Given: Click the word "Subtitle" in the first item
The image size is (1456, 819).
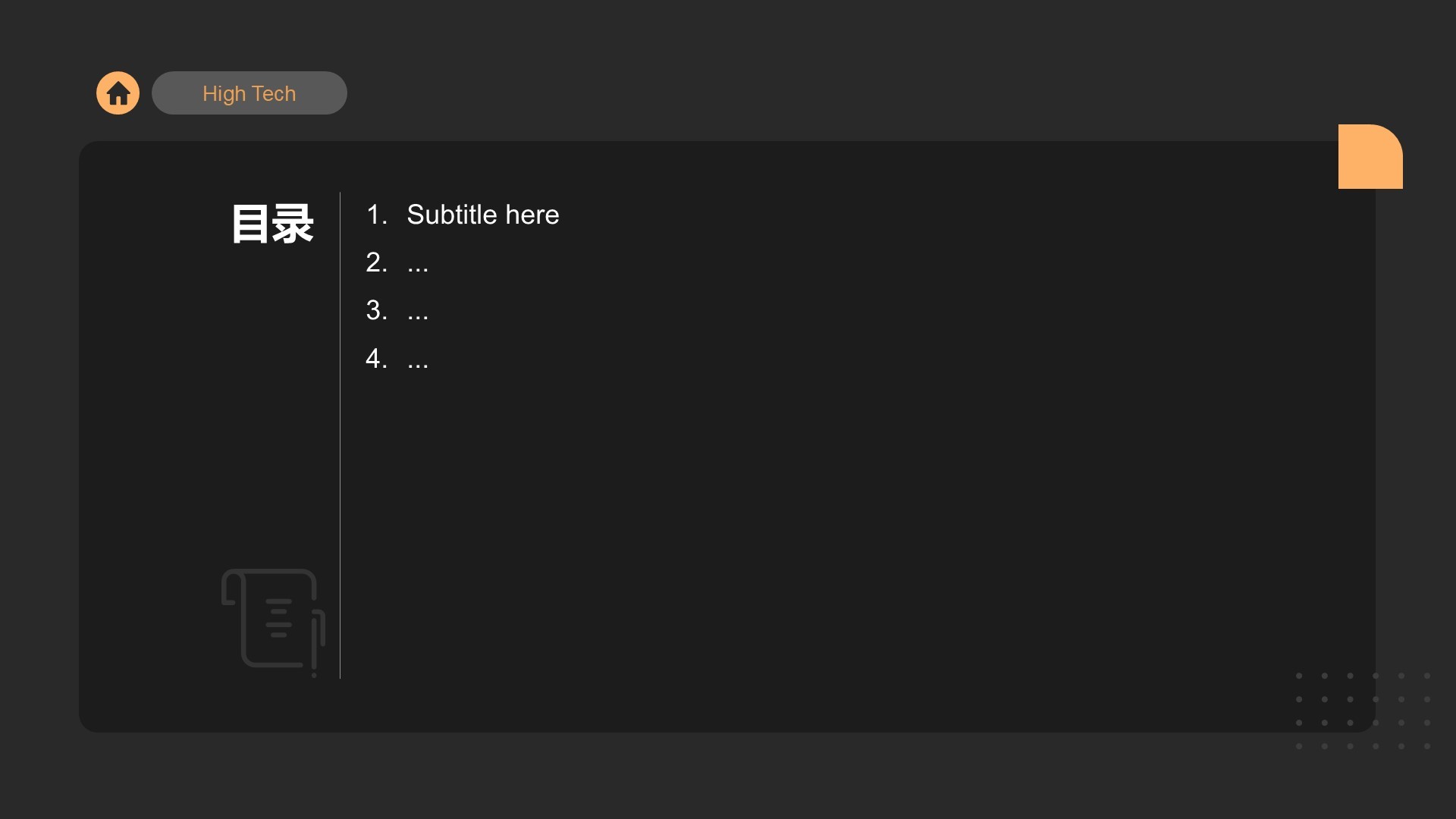Looking at the screenshot, I should coord(451,215).
